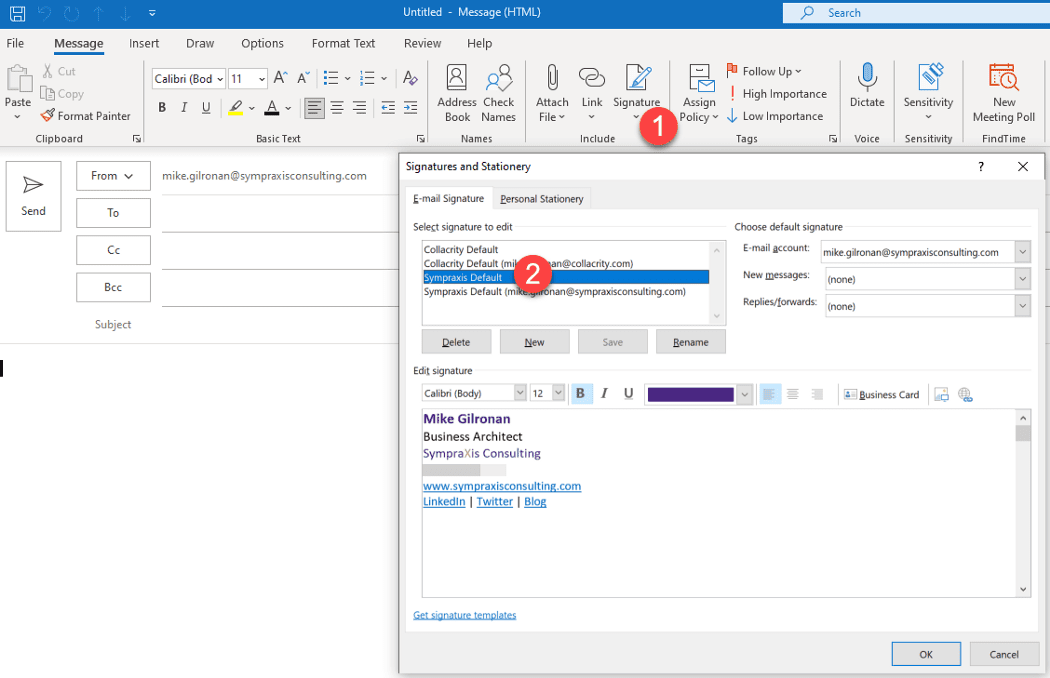Insert a picture into the signature
This screenshot has height=678, width=1050.
(x=941, y=394)
